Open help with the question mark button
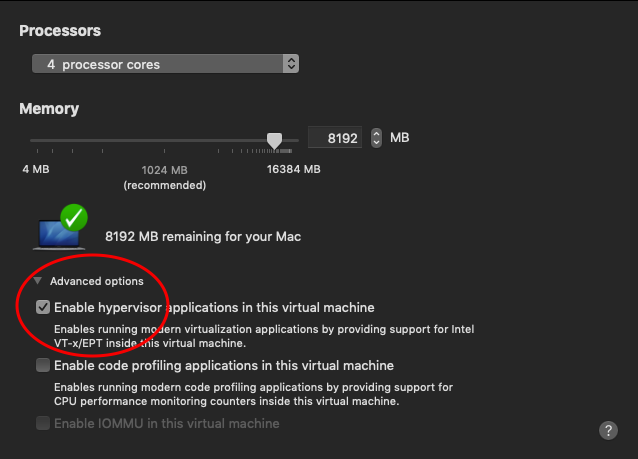This screenshot has height=459, width=638. (x=608, y=430)
